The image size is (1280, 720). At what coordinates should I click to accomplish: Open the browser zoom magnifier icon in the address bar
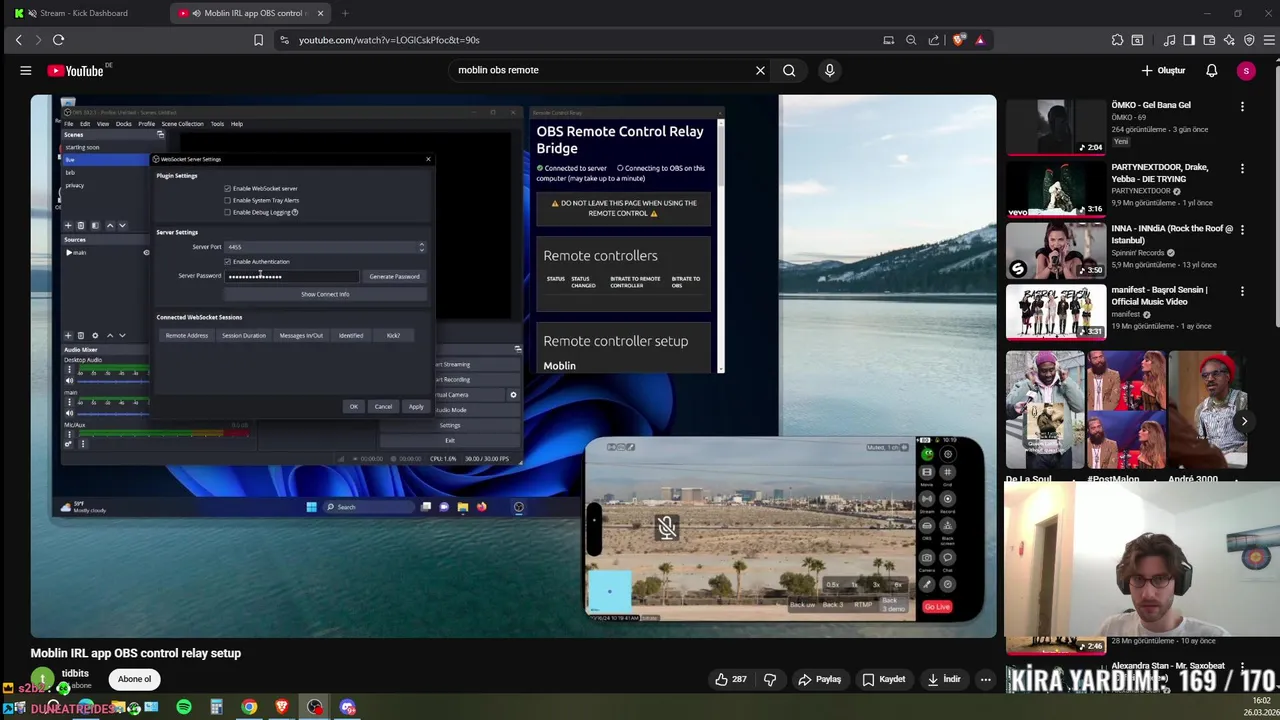coord(911,40)
